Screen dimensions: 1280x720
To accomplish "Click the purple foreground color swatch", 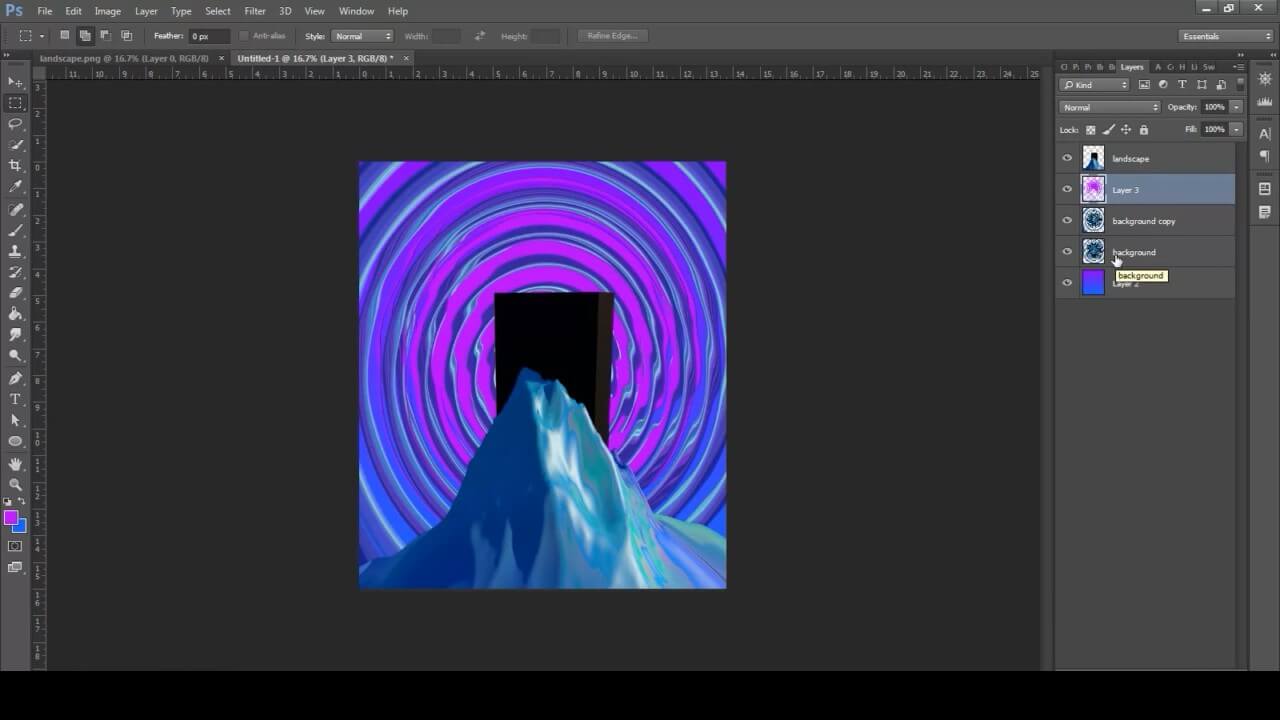I will point(11,518).
